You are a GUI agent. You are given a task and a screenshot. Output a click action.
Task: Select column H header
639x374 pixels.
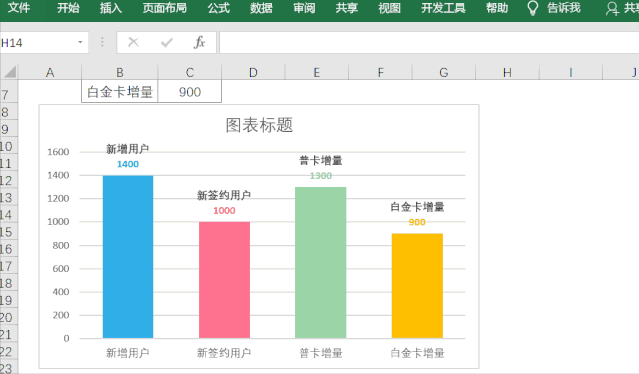[507, 73]
